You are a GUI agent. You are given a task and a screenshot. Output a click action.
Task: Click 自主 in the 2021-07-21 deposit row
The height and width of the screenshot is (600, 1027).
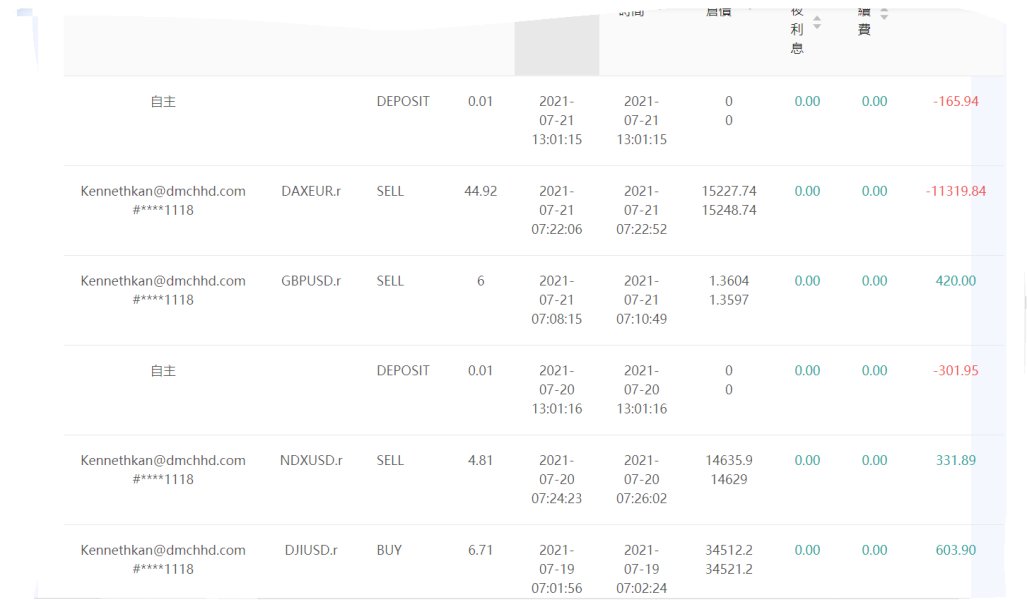tap(163, 101)
